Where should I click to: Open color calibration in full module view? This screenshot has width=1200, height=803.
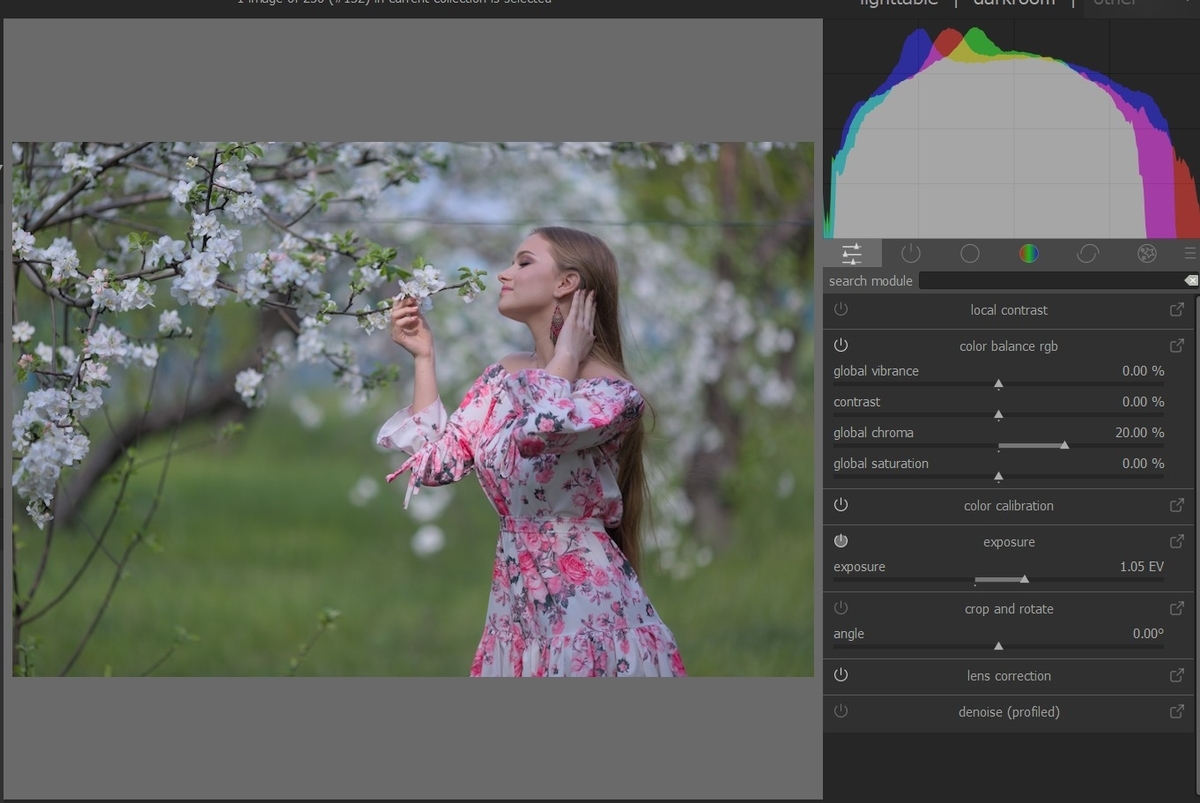pyautogui.click(x=1177, y=506)
